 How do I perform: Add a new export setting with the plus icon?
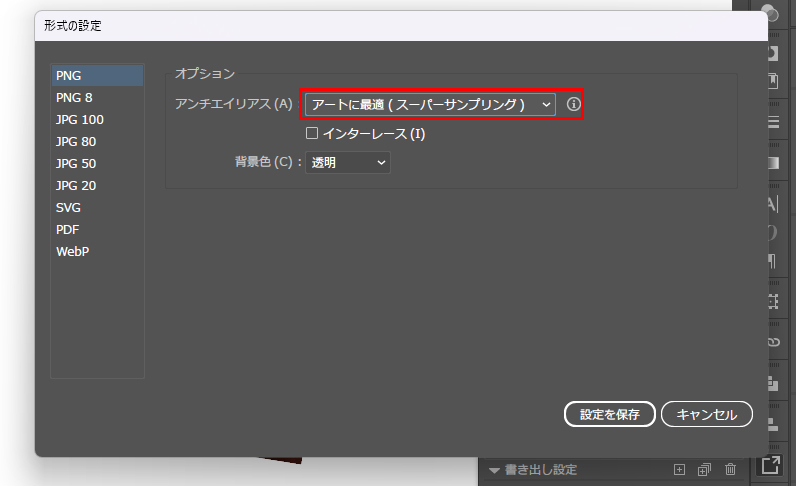pyautogui.click(x=679, y=469)
